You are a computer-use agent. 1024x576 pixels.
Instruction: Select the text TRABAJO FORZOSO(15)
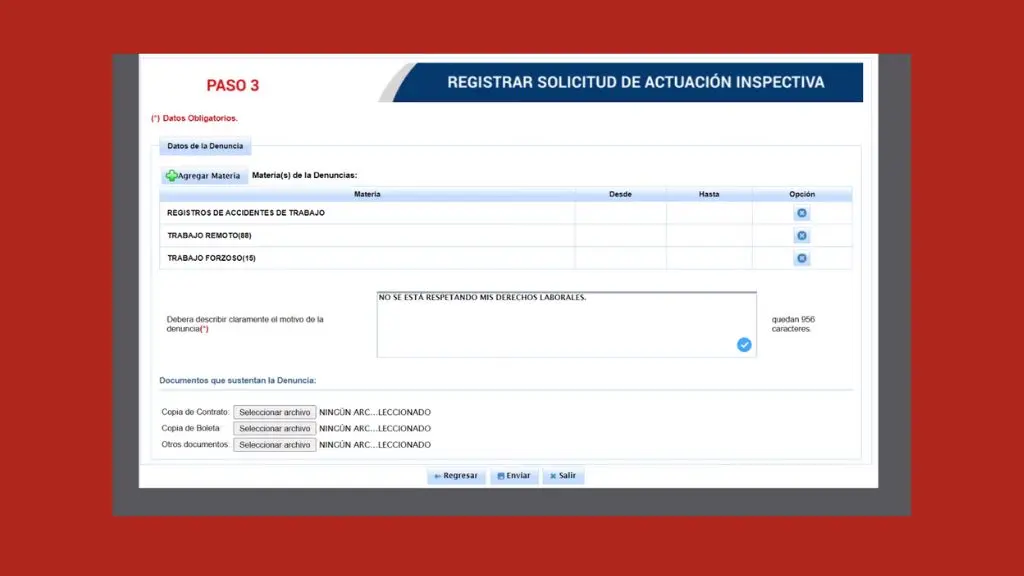211,259
